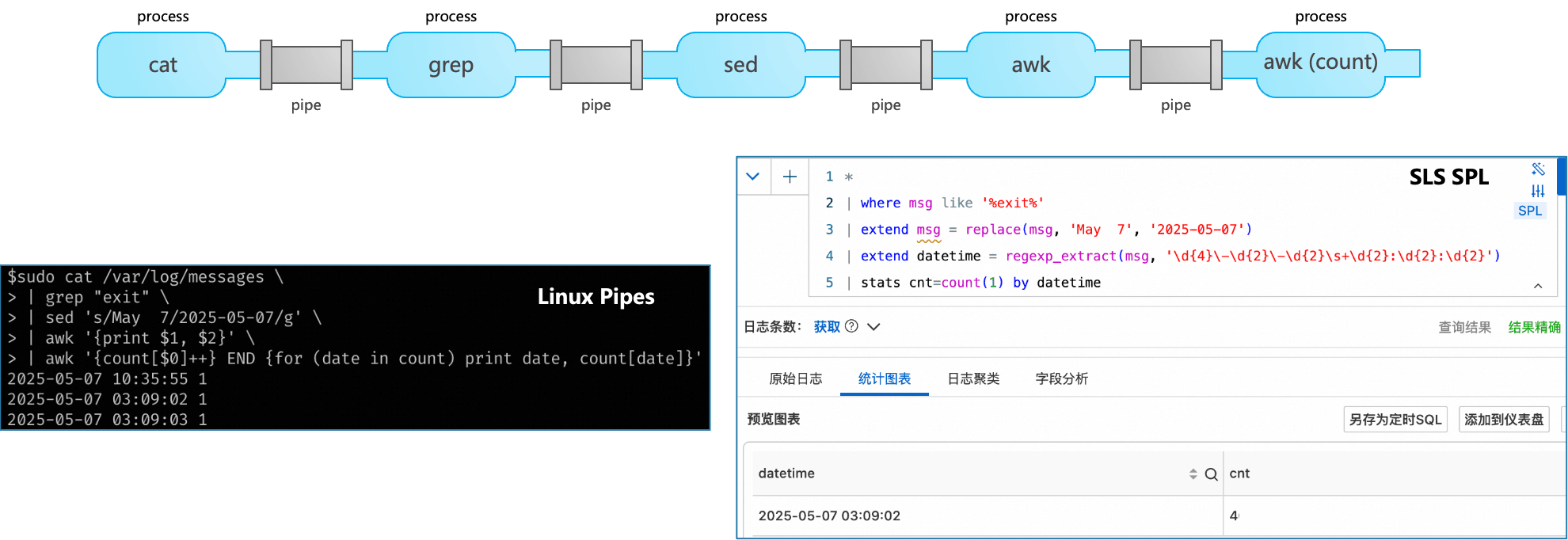Image resolution: width=1568 pixels, height=540 pixels.
Task: Click the 添加到仪表盘 button
Action: point(1503,419)
